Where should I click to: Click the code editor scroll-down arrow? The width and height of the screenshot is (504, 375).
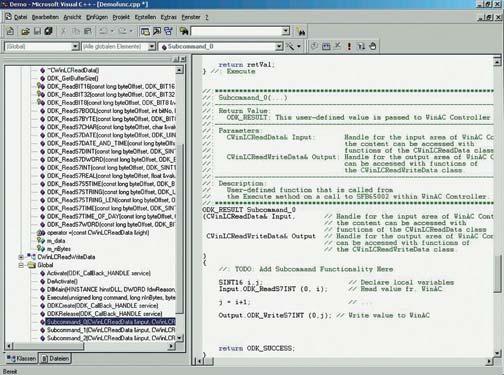[497, 353]
